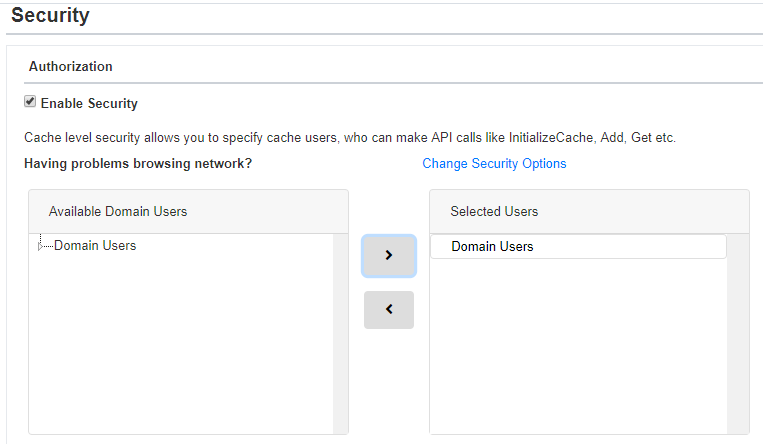Select Domain Users entry in Selected Users list
Image resolution: width=763 pixels, height=444 pixels.
click(x=578, y=246)
